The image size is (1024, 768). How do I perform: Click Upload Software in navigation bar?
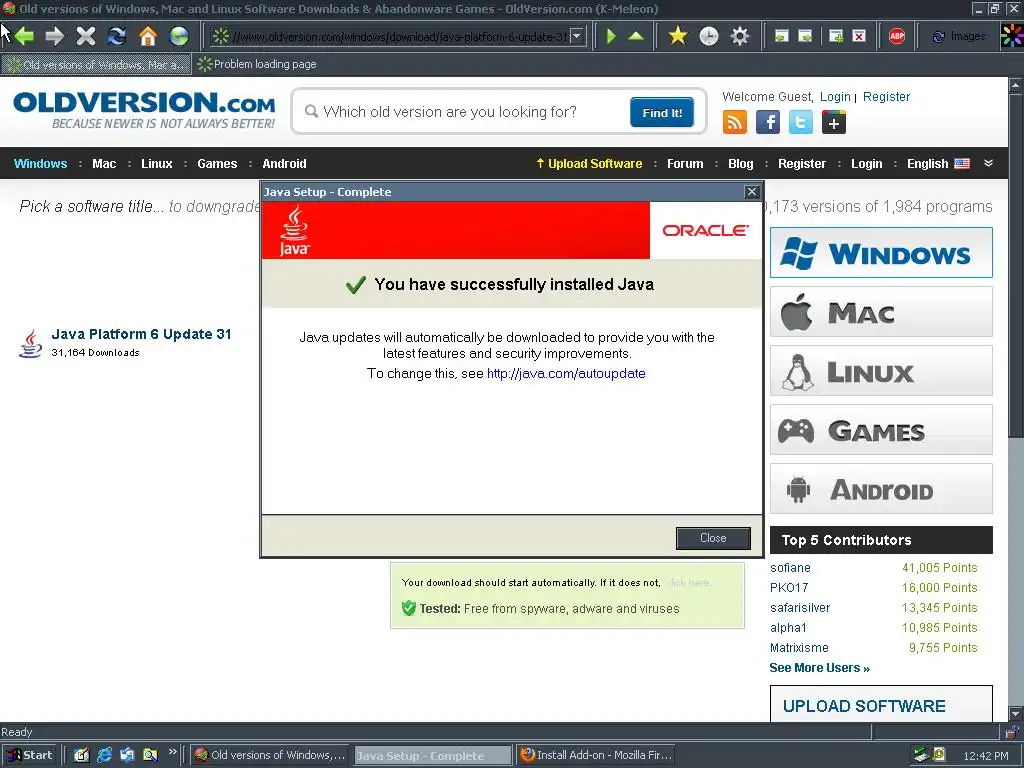(x=589, y=163)
